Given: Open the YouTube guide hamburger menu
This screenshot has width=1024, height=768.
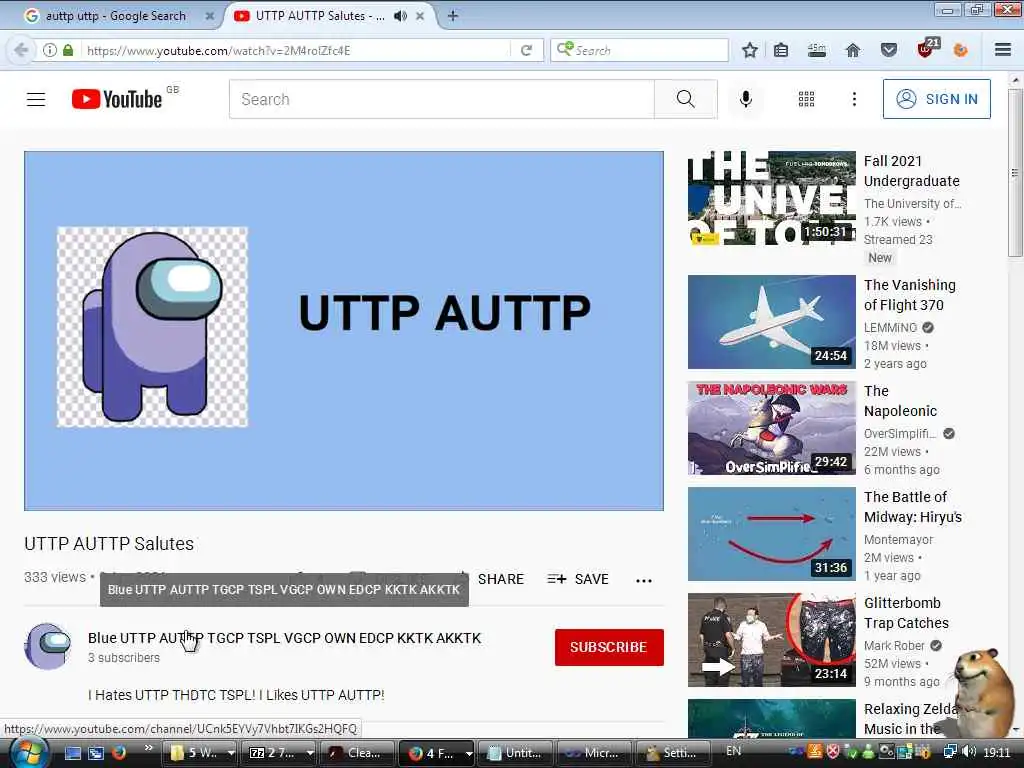Looking at the screenshot, I should coord(36,99).
